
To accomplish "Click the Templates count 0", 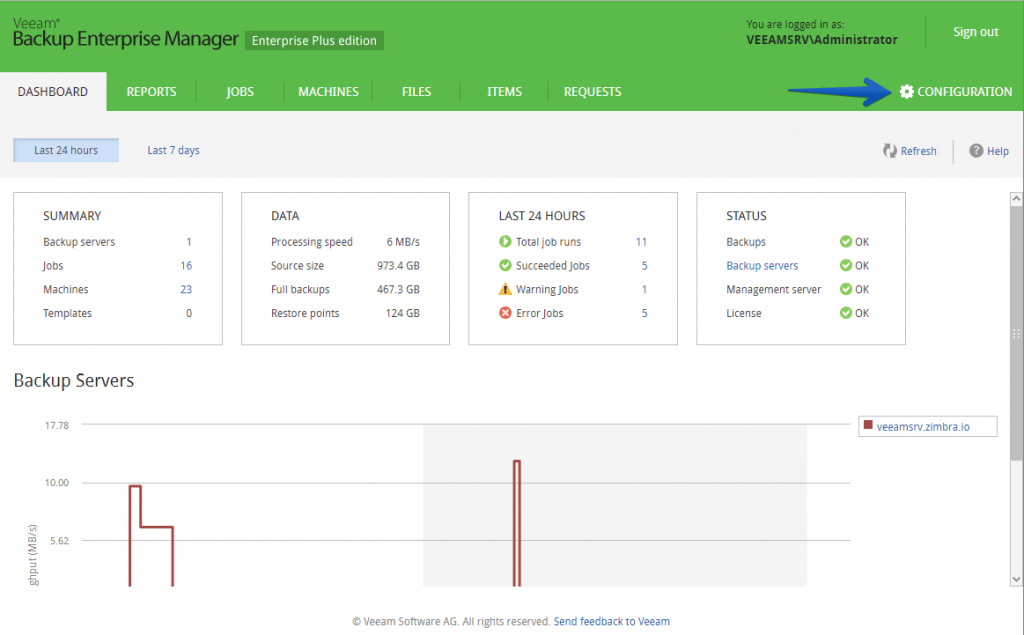I will [189, 313].
